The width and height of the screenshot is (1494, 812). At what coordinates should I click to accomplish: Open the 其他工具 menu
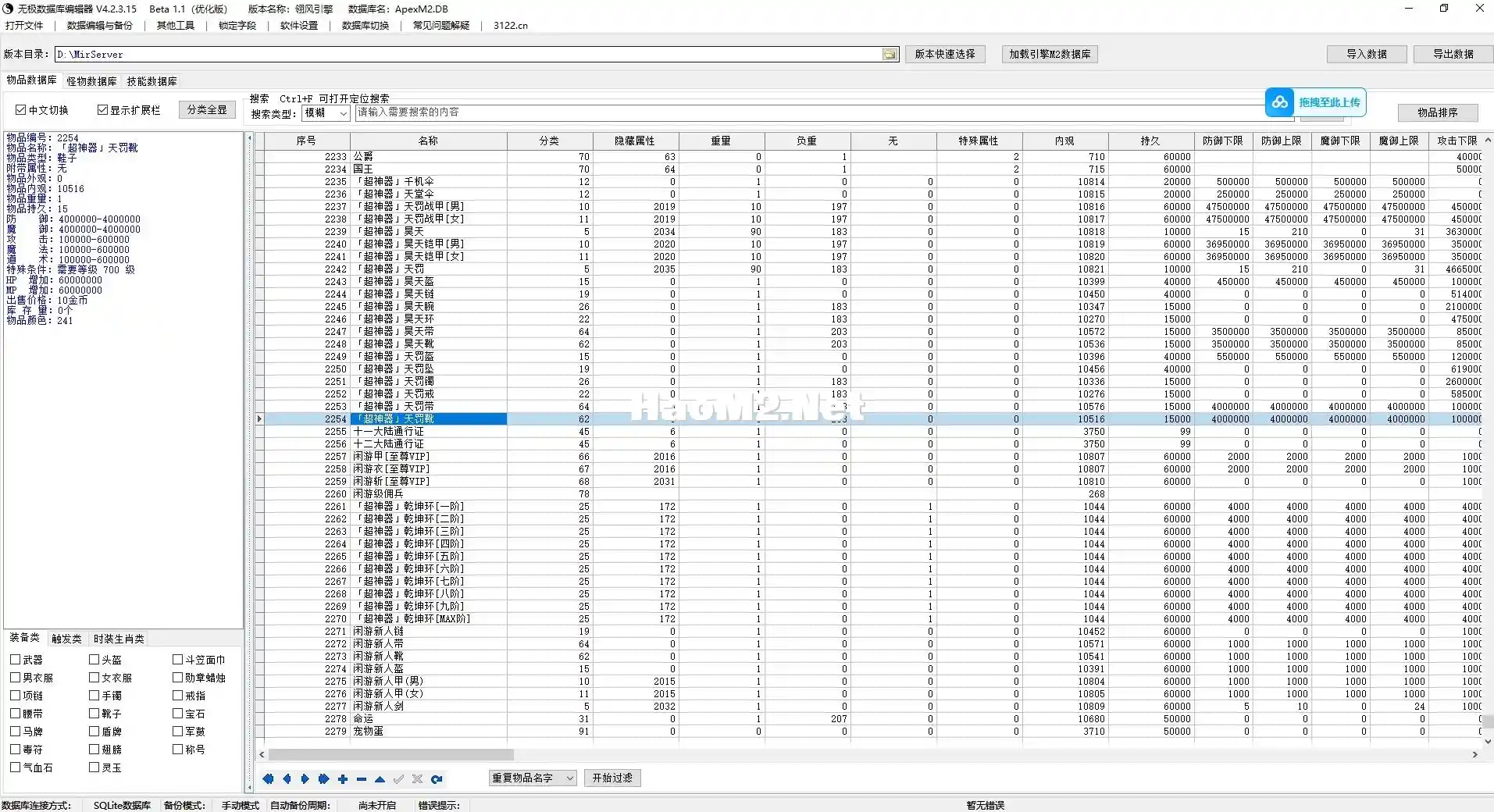coord(176,26)
